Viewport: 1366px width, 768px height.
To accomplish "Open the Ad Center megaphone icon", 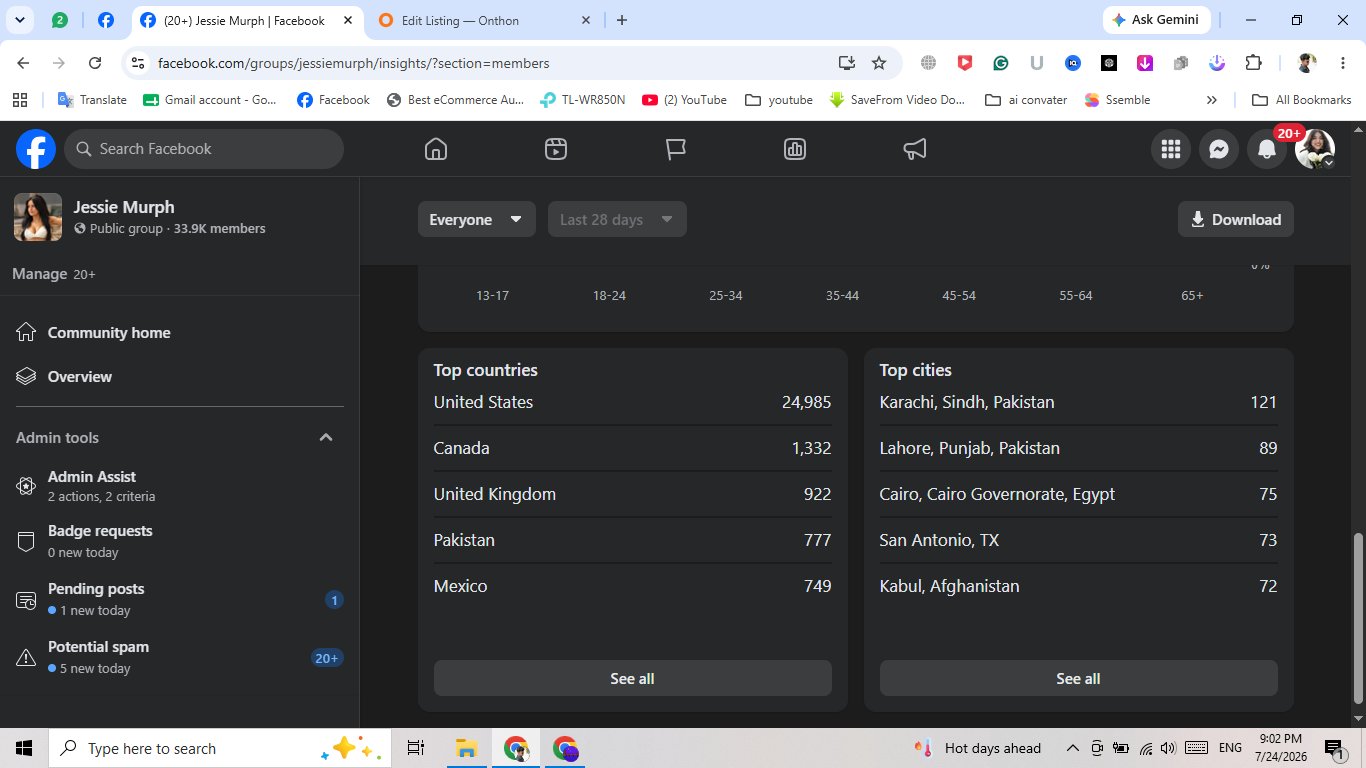I will 915,149.
